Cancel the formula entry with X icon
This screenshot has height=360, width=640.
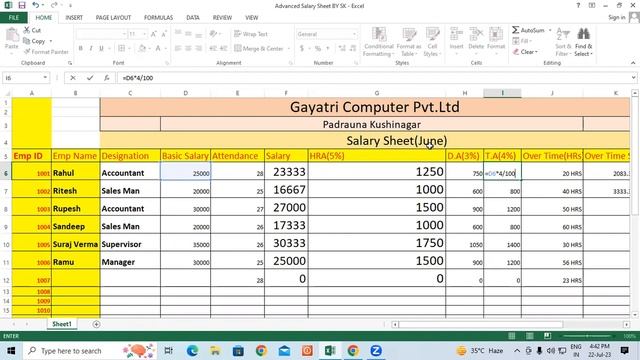coord(73,78)
